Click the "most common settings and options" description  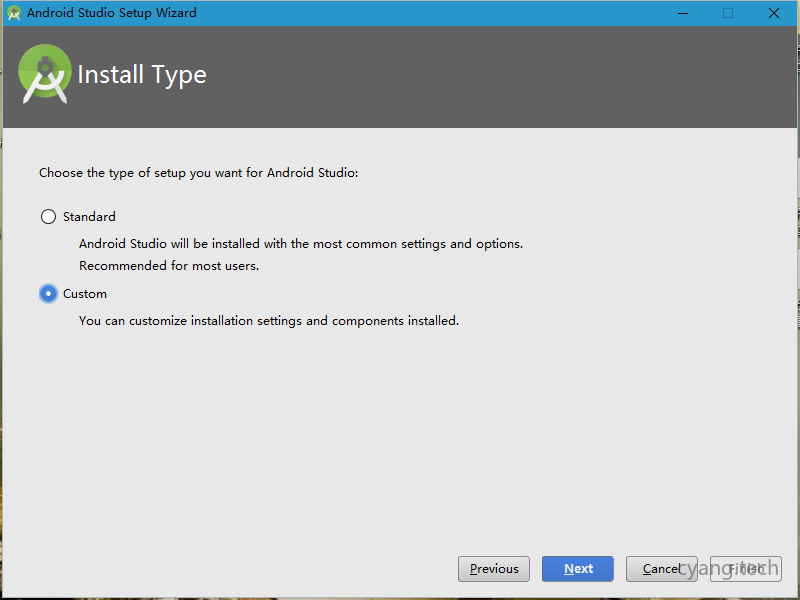click(300, 244)
